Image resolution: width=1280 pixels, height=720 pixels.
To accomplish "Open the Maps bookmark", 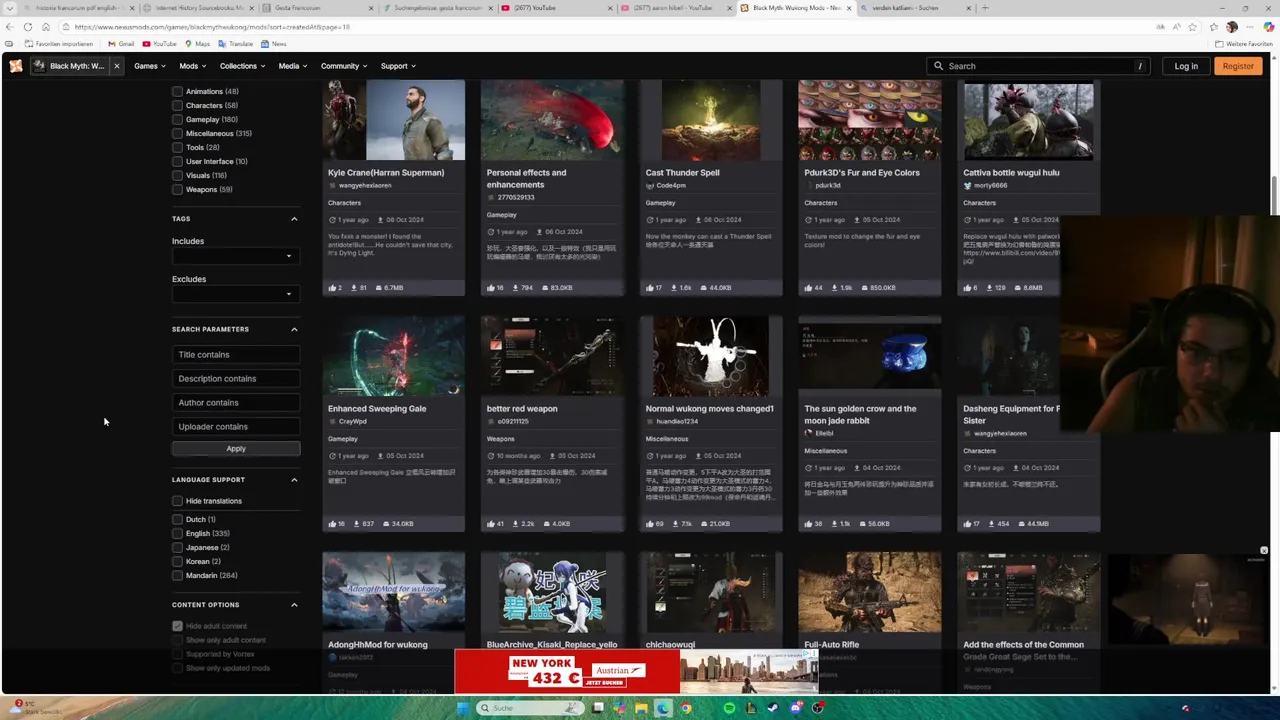I will pos(197,44).
